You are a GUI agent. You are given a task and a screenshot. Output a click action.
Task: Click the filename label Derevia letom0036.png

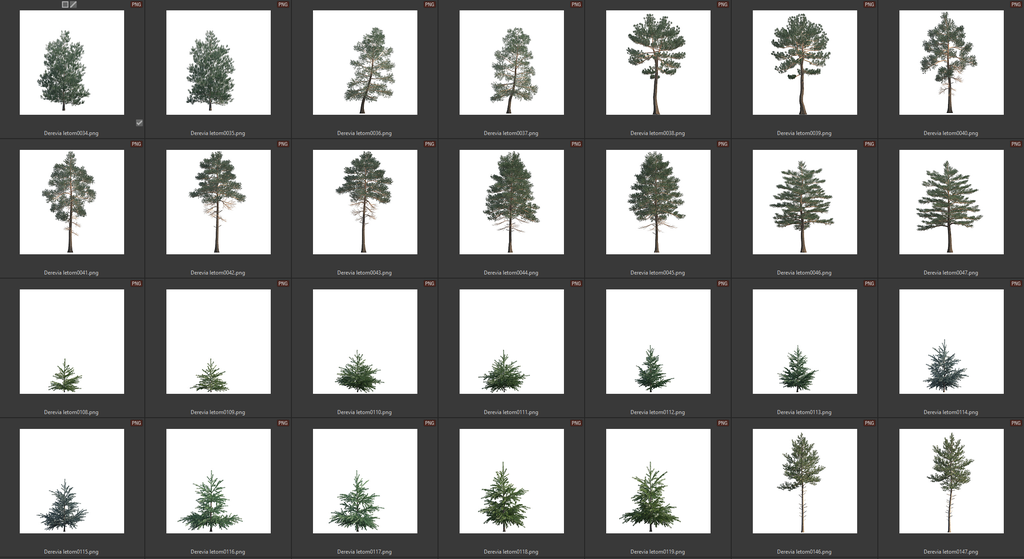click(364, 133)
